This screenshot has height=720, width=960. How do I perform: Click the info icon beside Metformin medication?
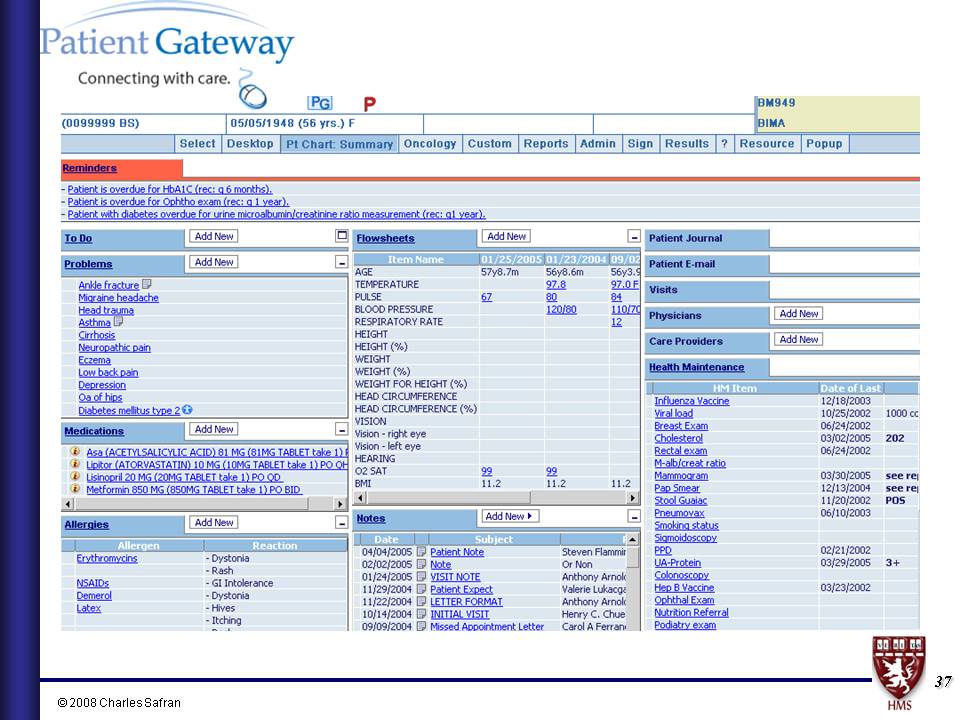point(75,489)
